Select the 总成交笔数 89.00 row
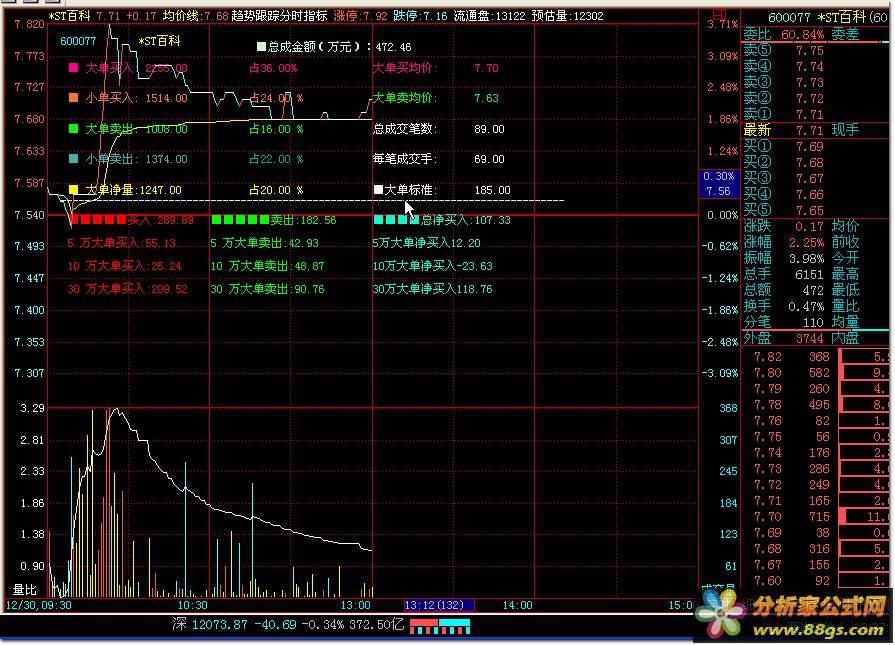Viewport: 895px width, 645px height. (x=438, y=128)
